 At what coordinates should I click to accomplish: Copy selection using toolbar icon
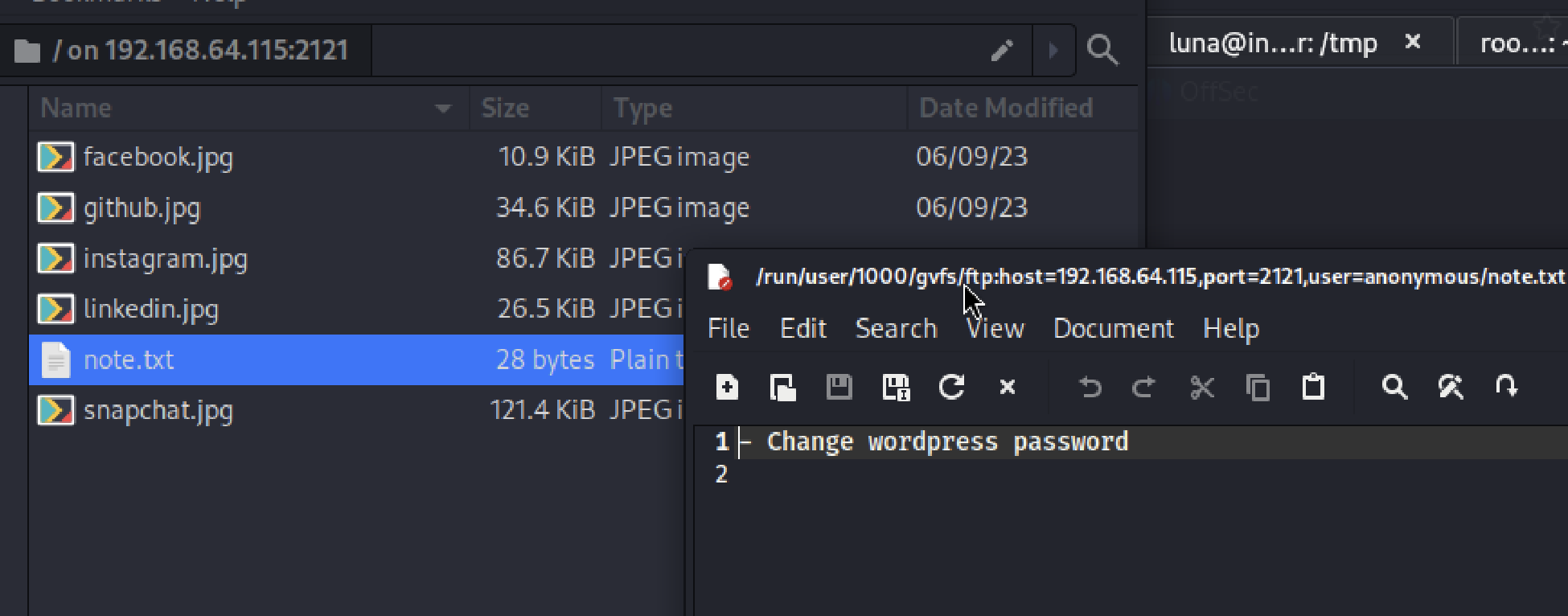tap(1258, 388)
